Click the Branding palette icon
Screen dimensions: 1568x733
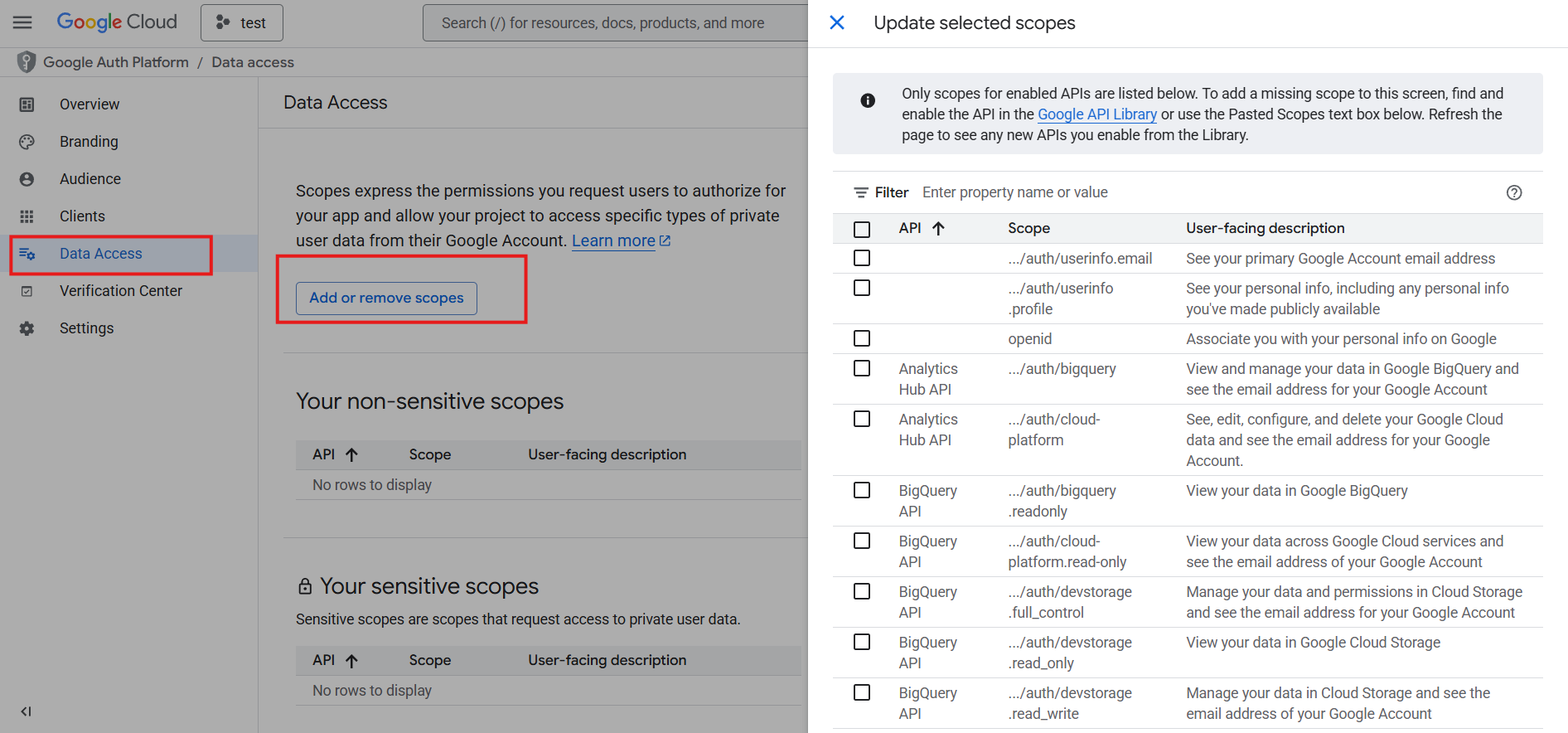pyautogui.click(x=27, y=142)
